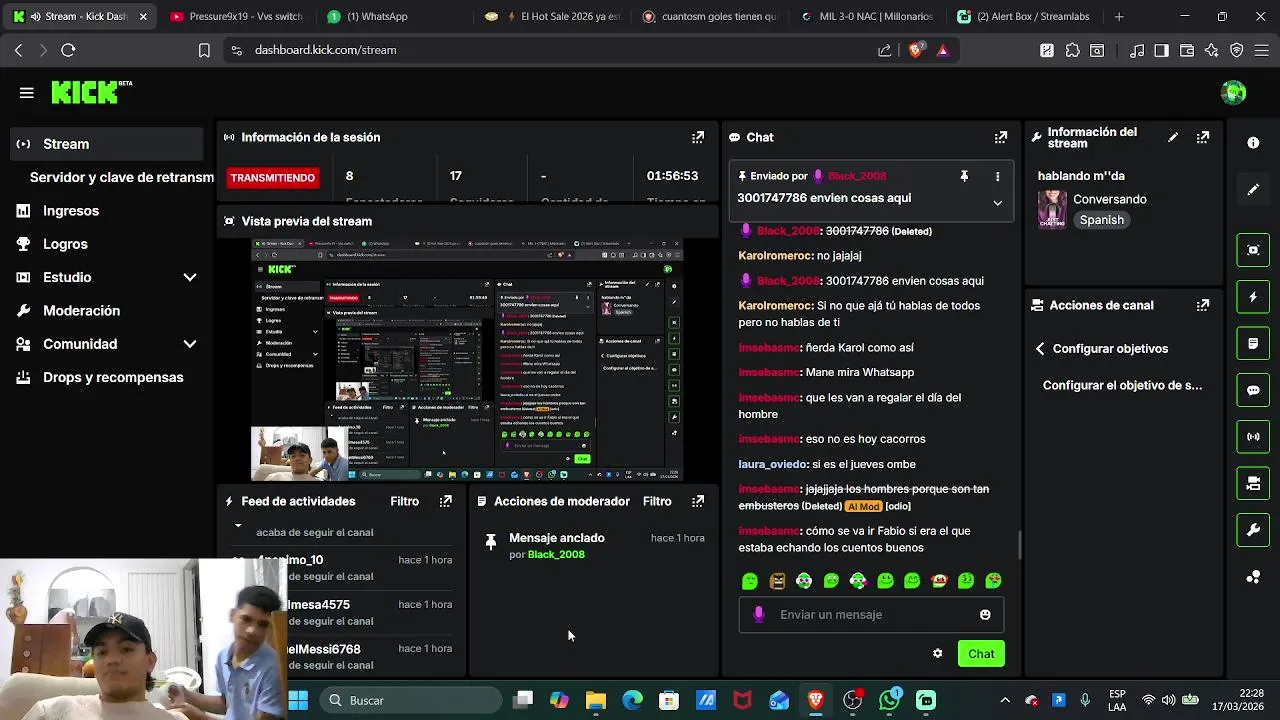Viewport: 1280px width, 720px height.
Task: Toggle the channel actions camera widget in sidebar
Action: coord(1253,483)
